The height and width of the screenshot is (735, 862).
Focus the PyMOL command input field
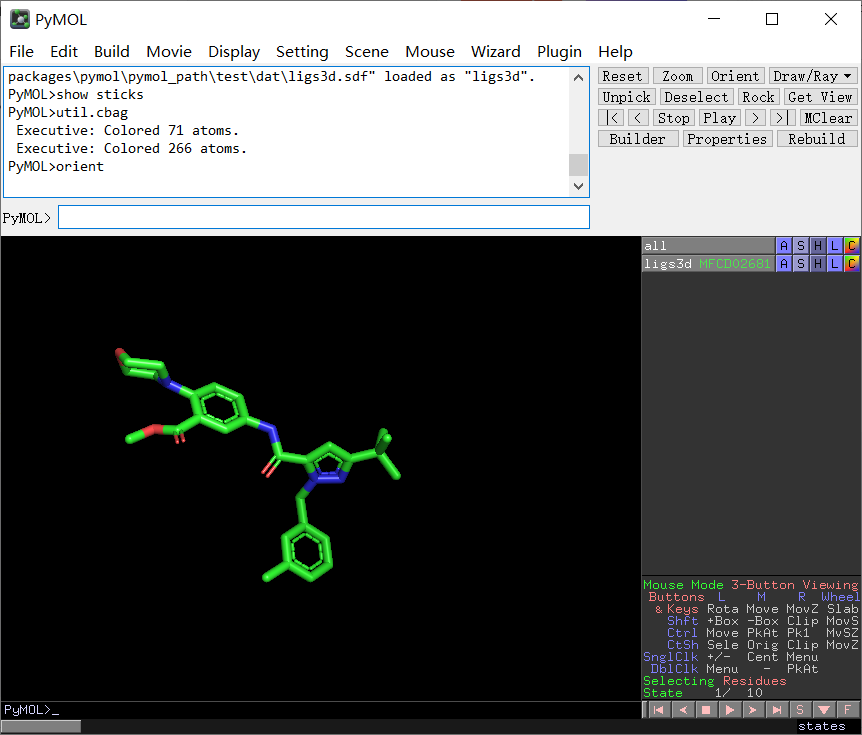click(324, 217)
